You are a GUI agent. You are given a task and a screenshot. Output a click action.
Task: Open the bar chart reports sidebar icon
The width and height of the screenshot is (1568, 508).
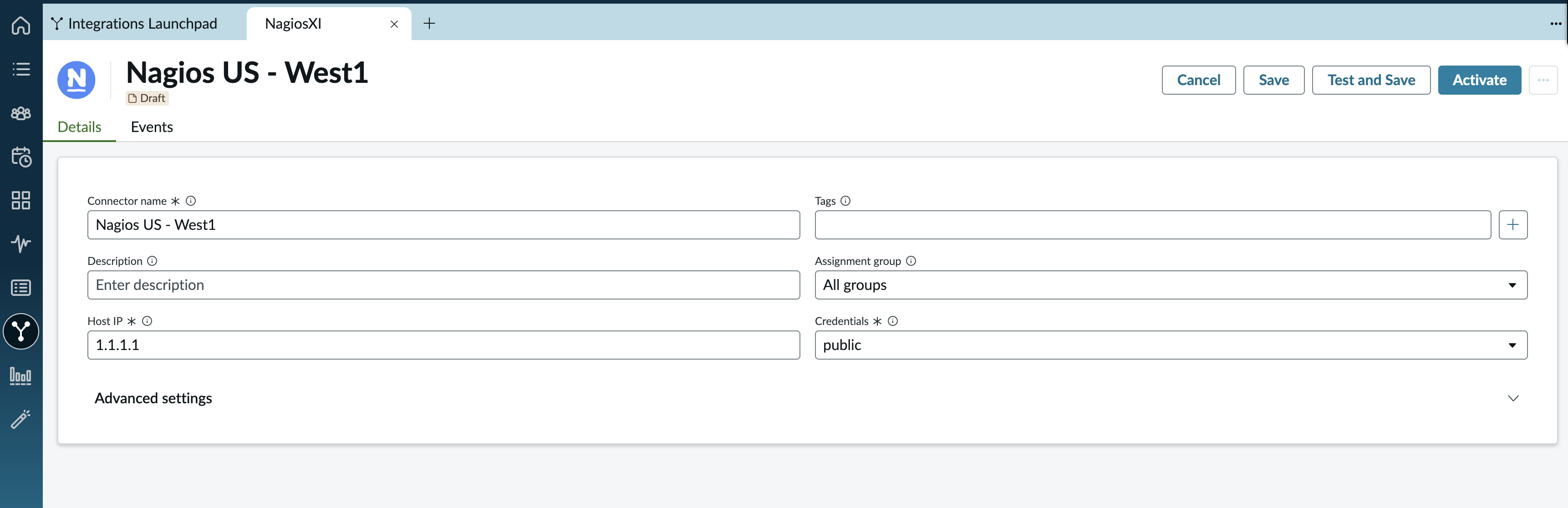pyautogui.click(x=20, y=376)
